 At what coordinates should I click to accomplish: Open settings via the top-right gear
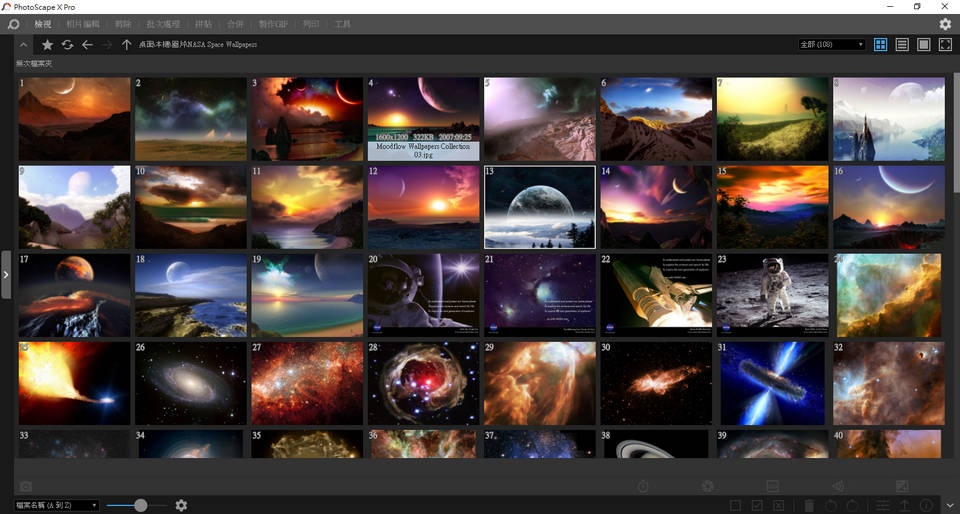[945, 24]
